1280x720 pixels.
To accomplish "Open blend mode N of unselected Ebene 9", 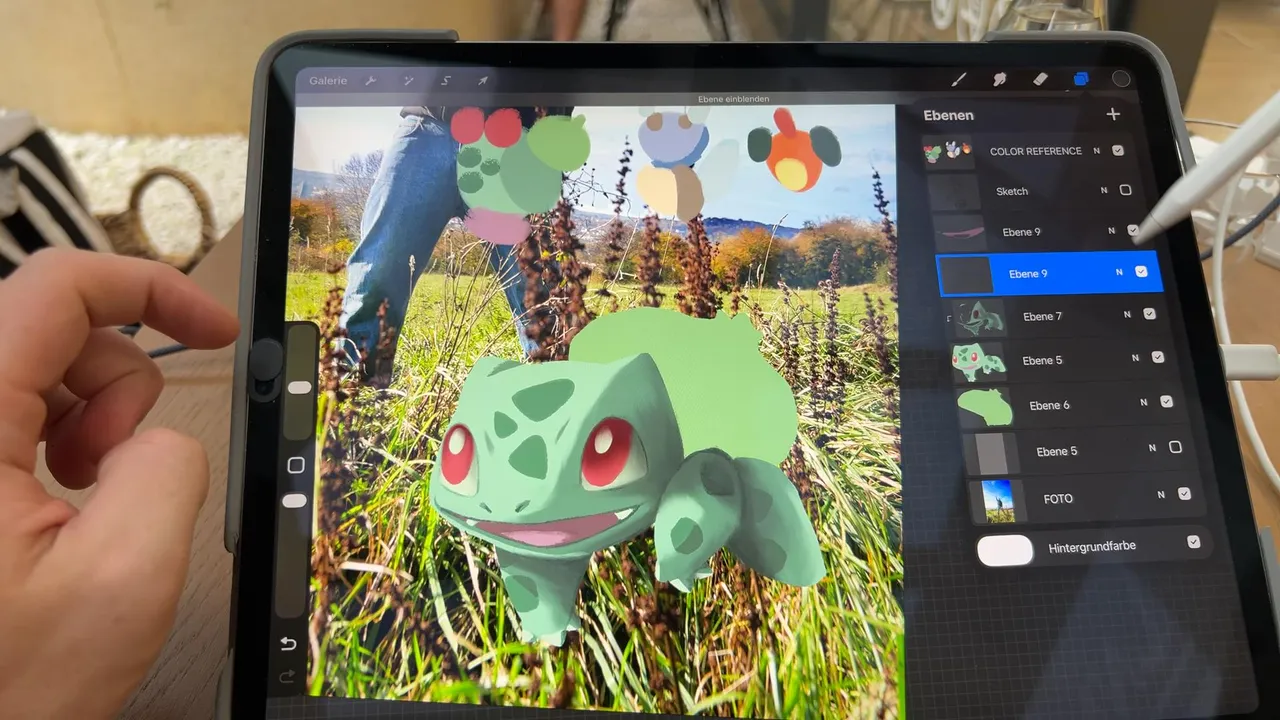I will tap(1111, 231).
